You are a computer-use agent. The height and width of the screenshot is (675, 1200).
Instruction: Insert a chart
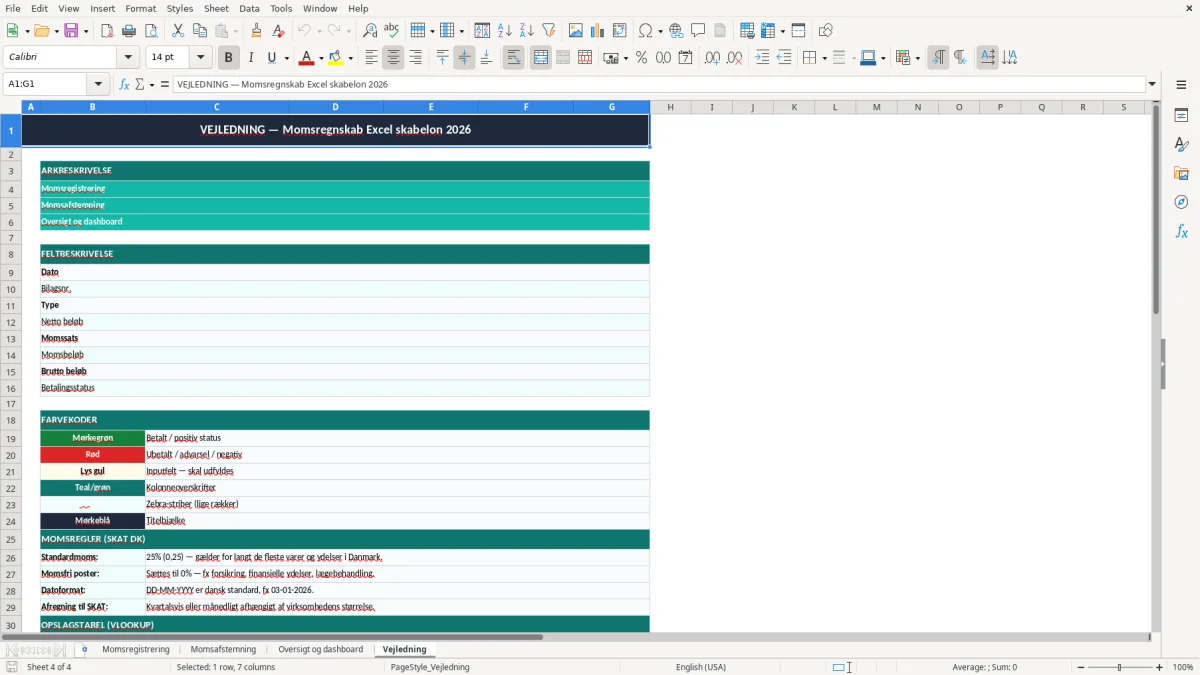598,31
